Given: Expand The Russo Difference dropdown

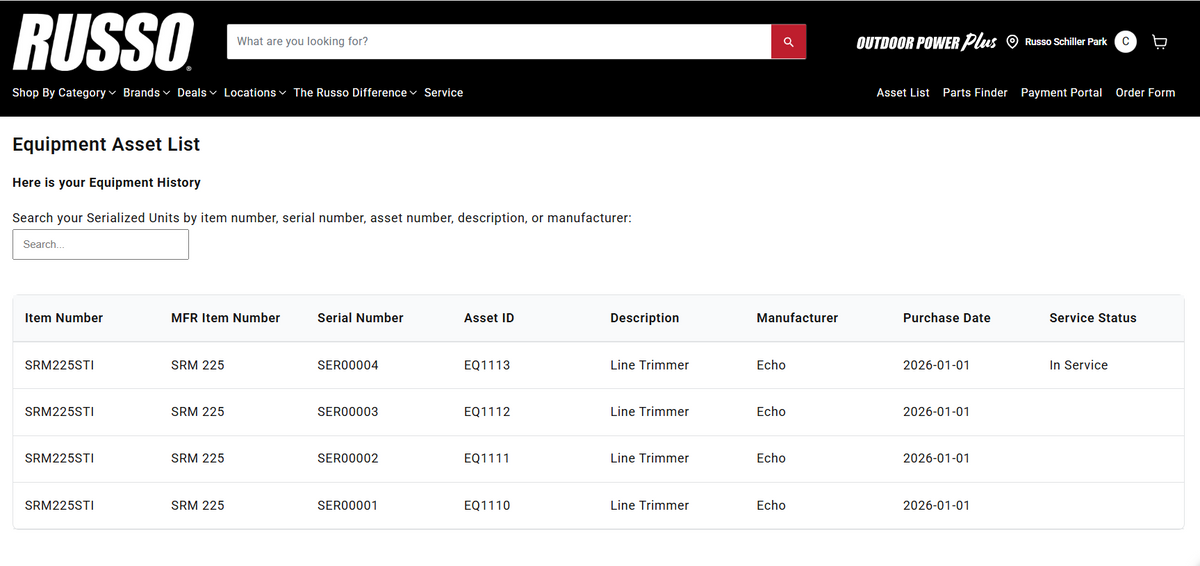Looking at the screenshot, I should point(355,93).
